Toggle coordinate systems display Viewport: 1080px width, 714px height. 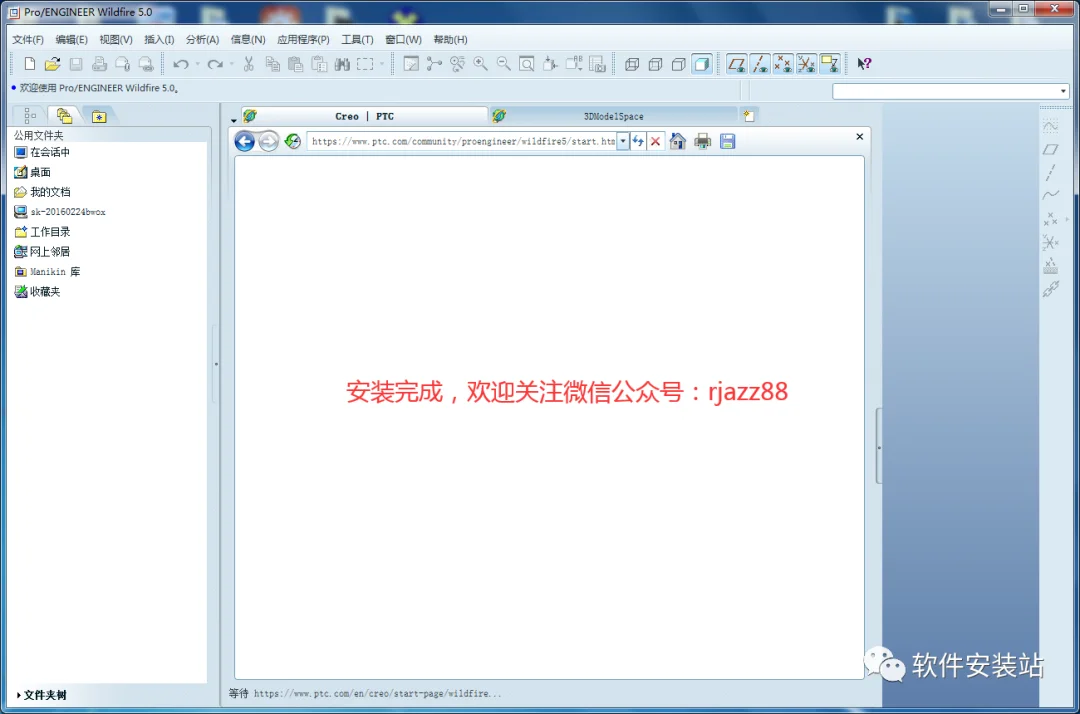pyautogui.click(x=807, y=64)
